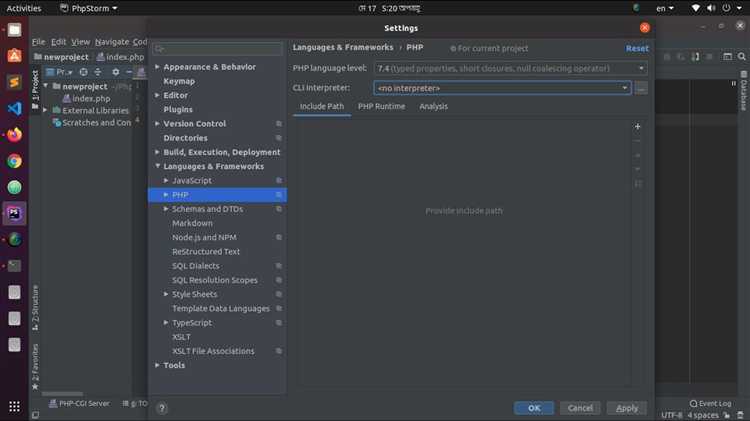Expand Build, Execution, Deployment group
This screenshot has width=750, height=421.
coord(157,152)
